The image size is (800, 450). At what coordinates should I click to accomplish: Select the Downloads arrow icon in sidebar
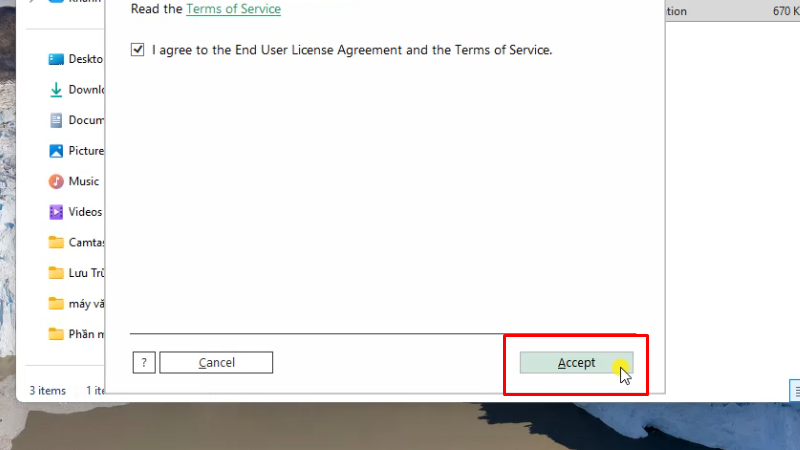click(x=56, y=90)
